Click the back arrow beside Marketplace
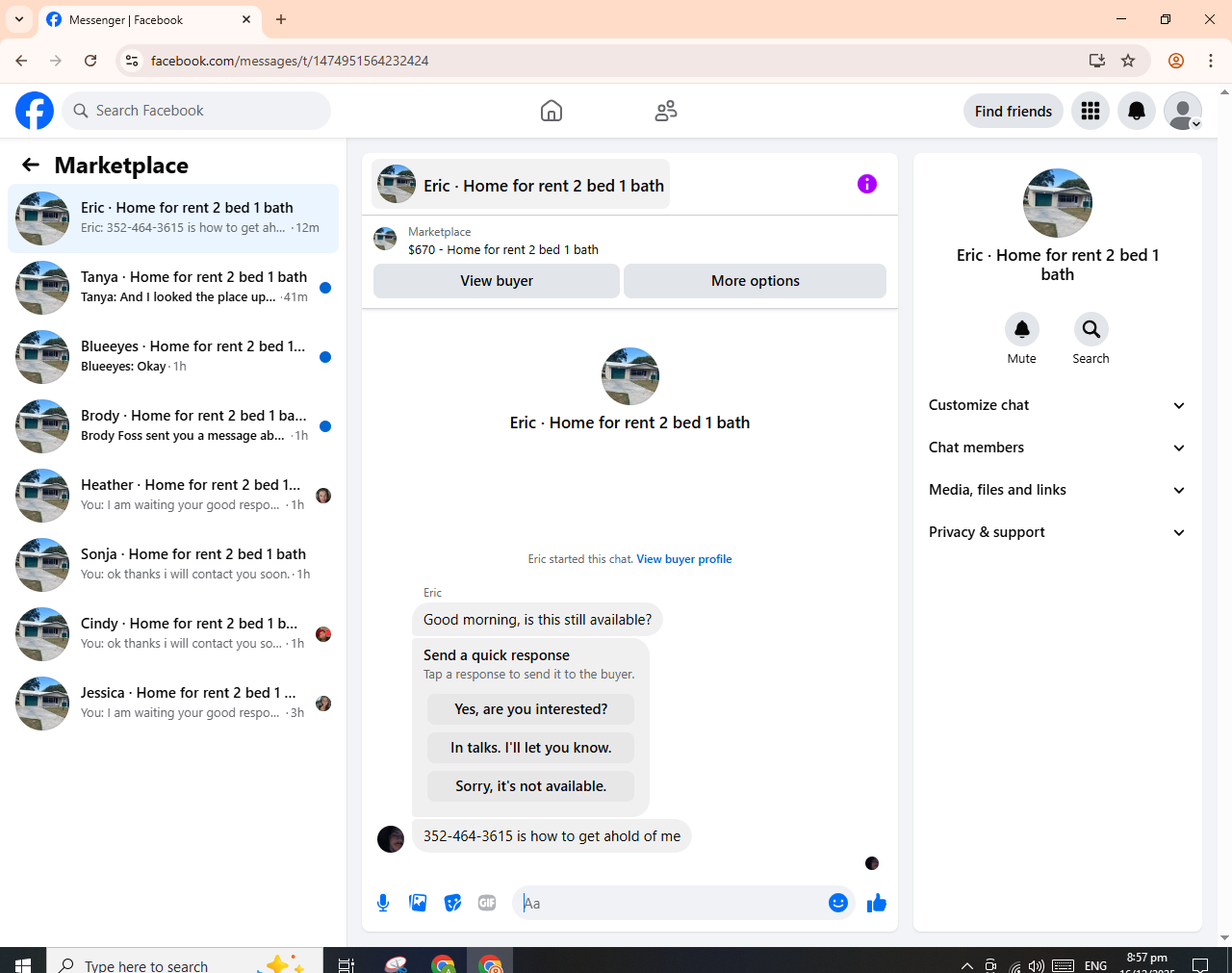The width and height of the screenshot is (1232, 973). 31,165
